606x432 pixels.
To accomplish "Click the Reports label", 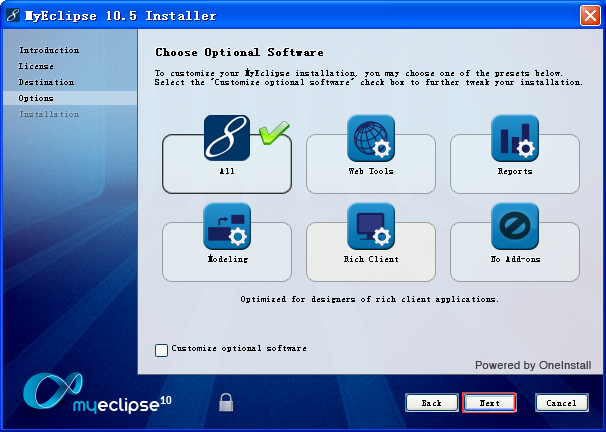I will [515, 171].
